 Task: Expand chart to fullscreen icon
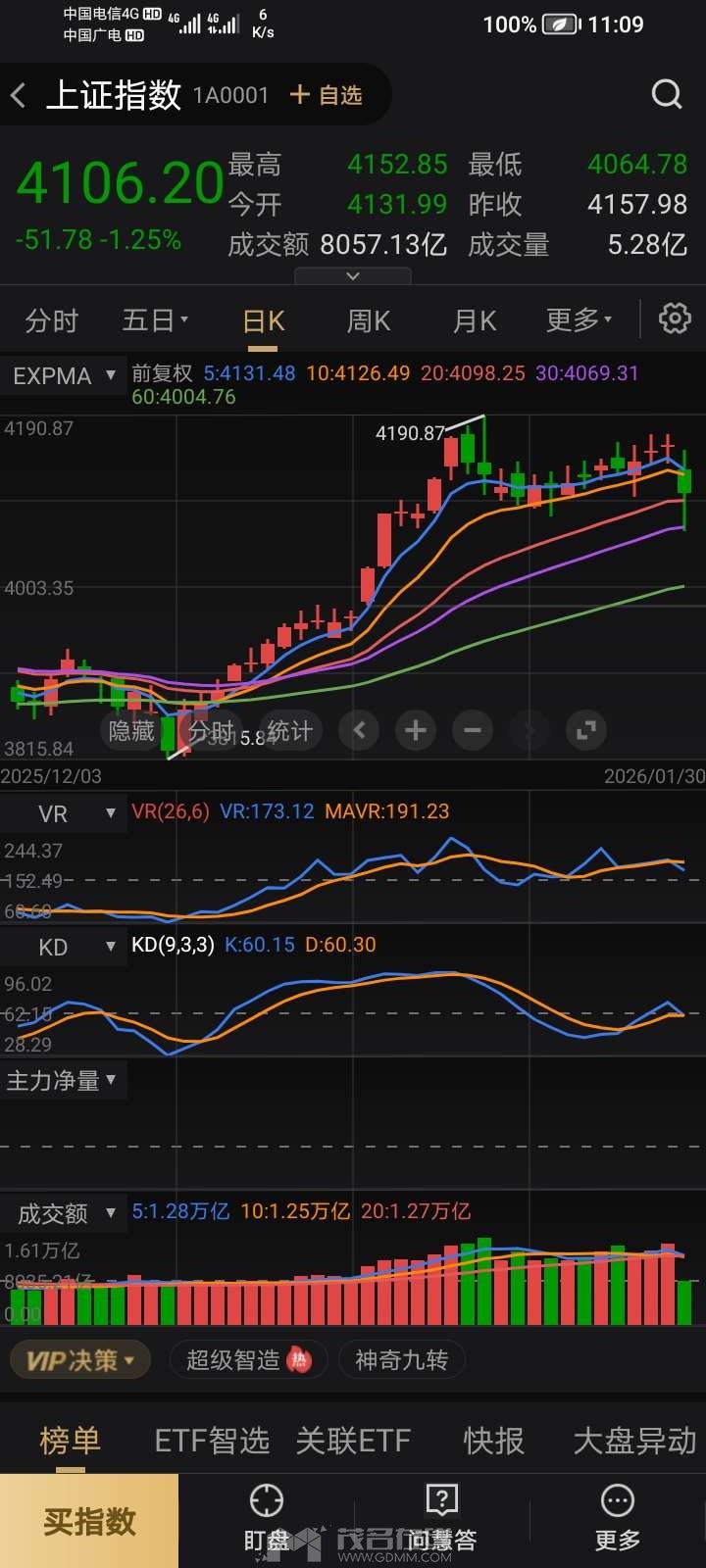tap(586, 731)
